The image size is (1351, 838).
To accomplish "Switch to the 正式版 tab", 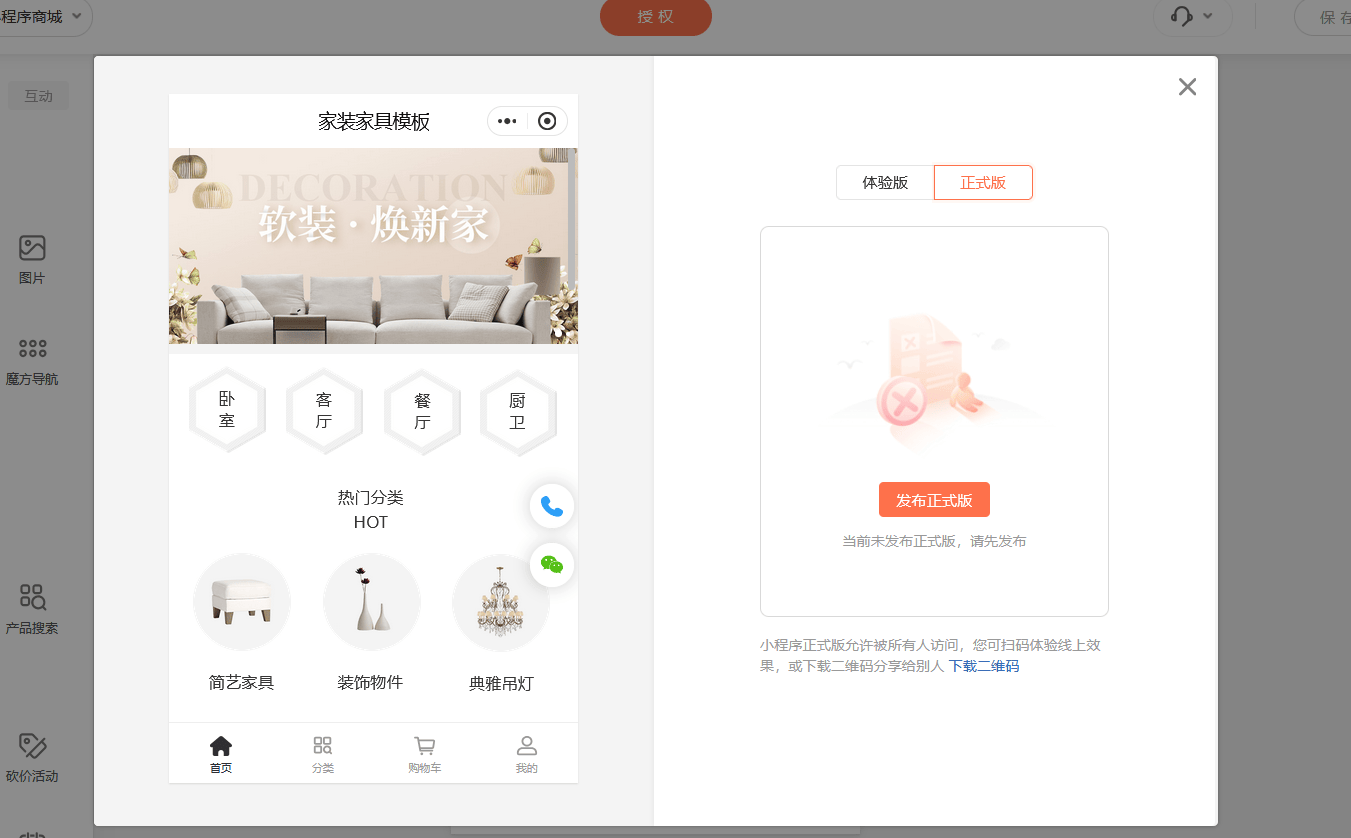I will (983, 183).
